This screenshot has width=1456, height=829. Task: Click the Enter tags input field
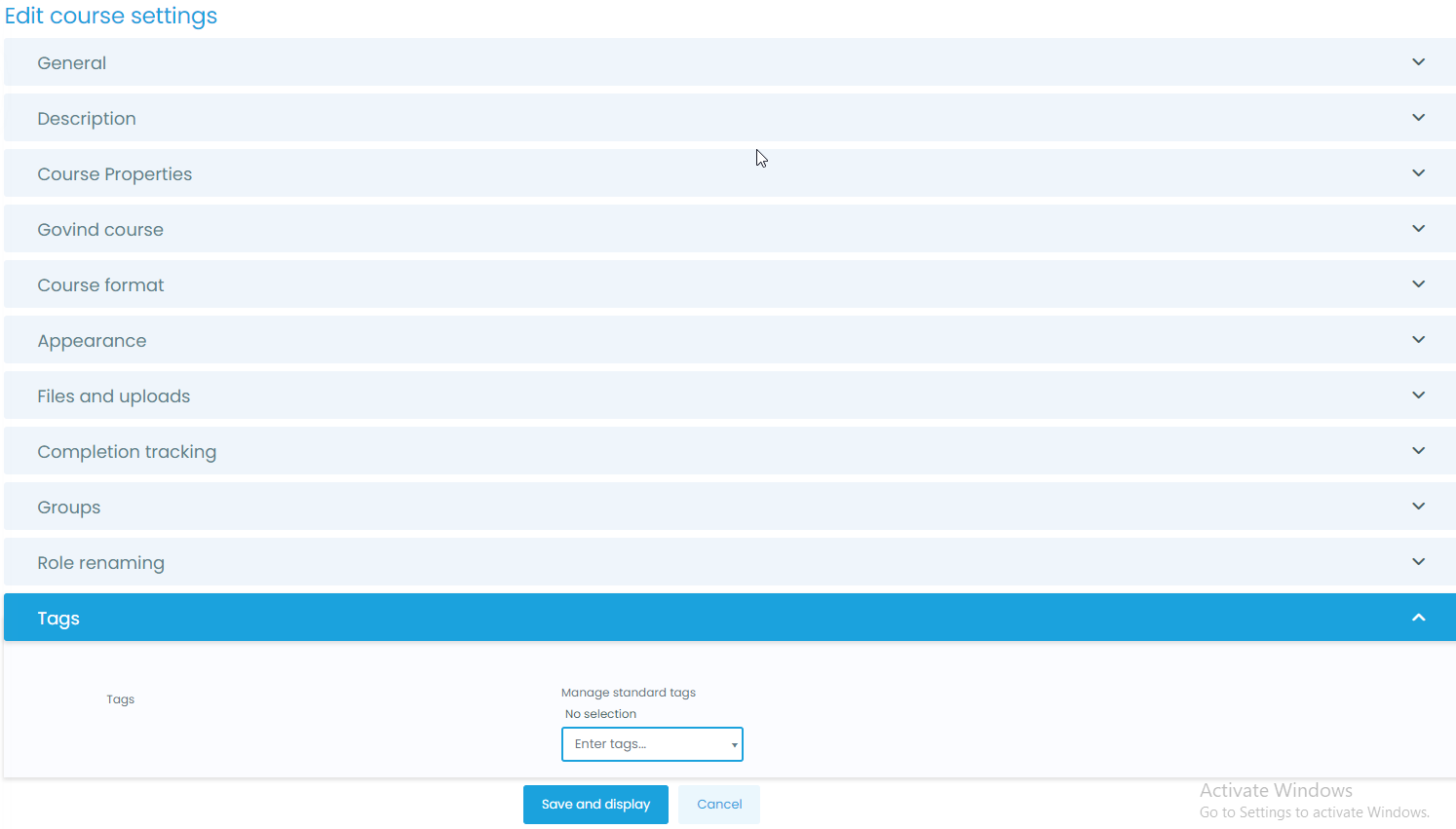[x=643, y=744]
